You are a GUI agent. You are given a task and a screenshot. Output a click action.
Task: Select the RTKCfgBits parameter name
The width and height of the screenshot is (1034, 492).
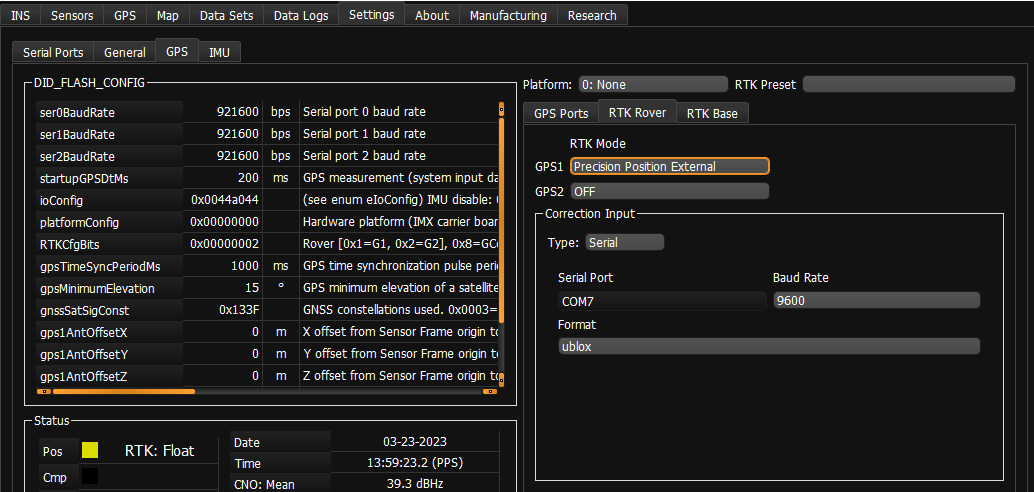(x=109, y=244)
